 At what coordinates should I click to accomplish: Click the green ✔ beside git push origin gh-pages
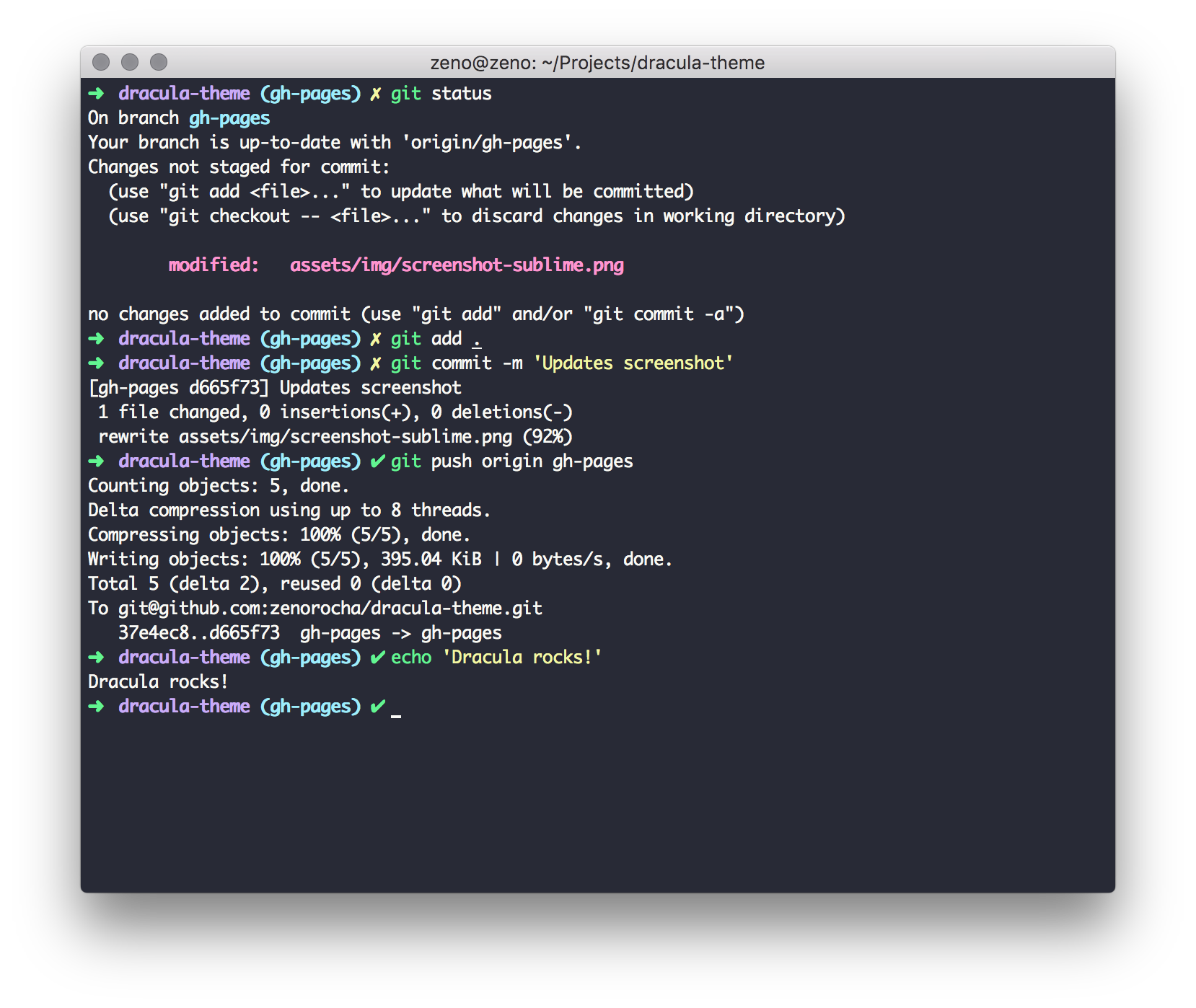(x=377, y=461)
